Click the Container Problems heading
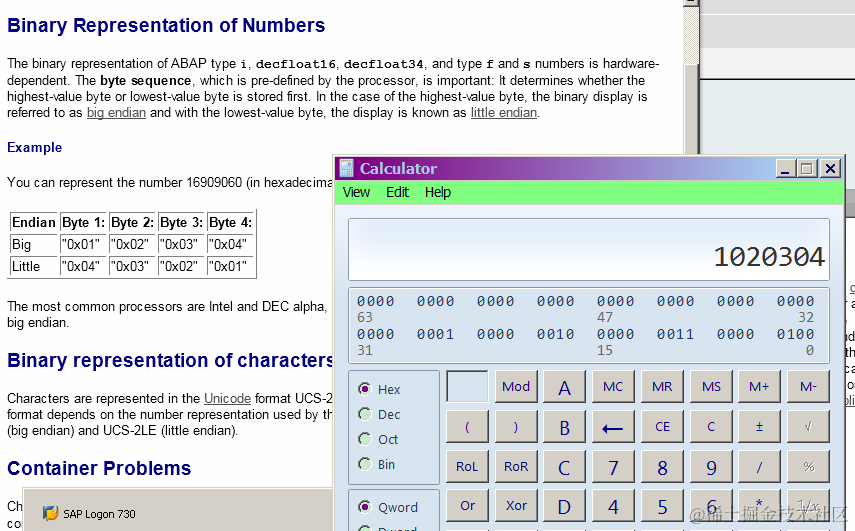The width and height of the screenshot is (855, 531). (x=99, y=468)
